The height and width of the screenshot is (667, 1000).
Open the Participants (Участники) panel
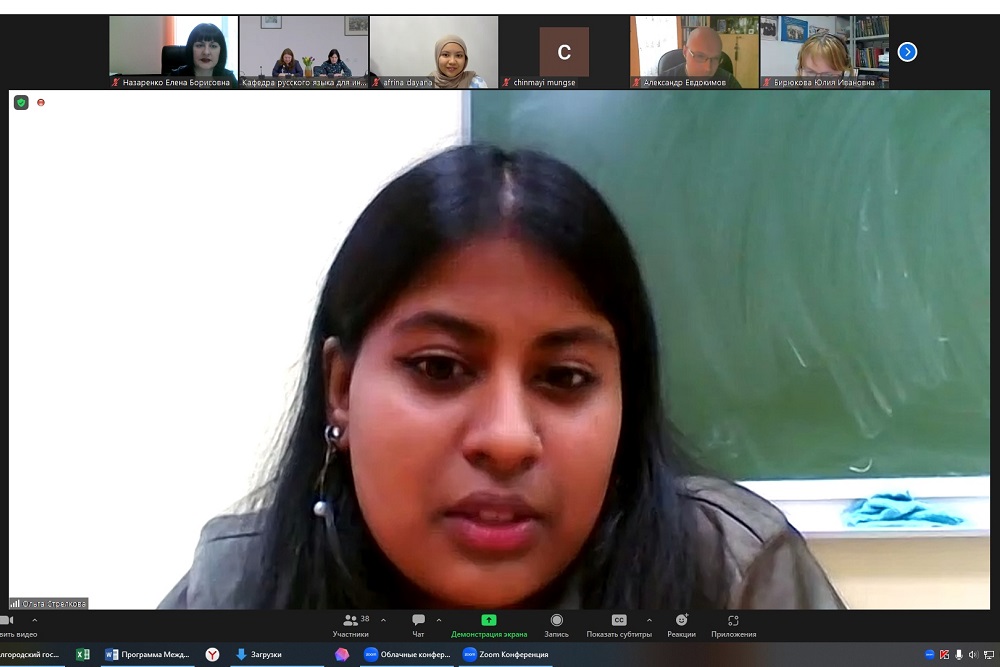(x=351, y=624)
